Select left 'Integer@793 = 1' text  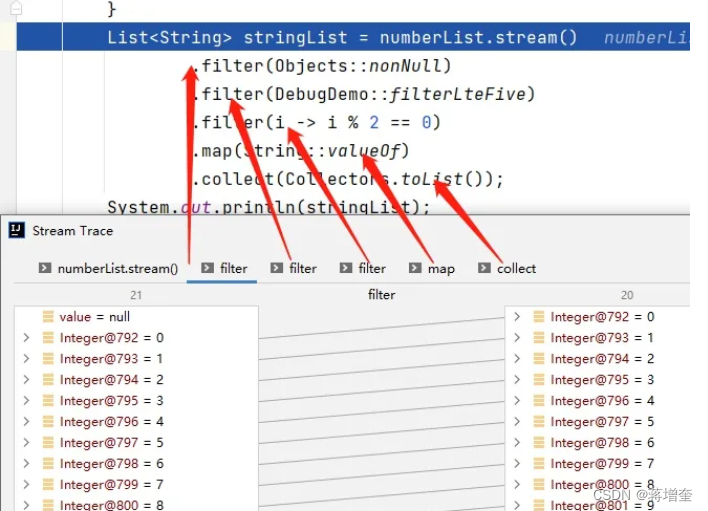click(112, 358)
